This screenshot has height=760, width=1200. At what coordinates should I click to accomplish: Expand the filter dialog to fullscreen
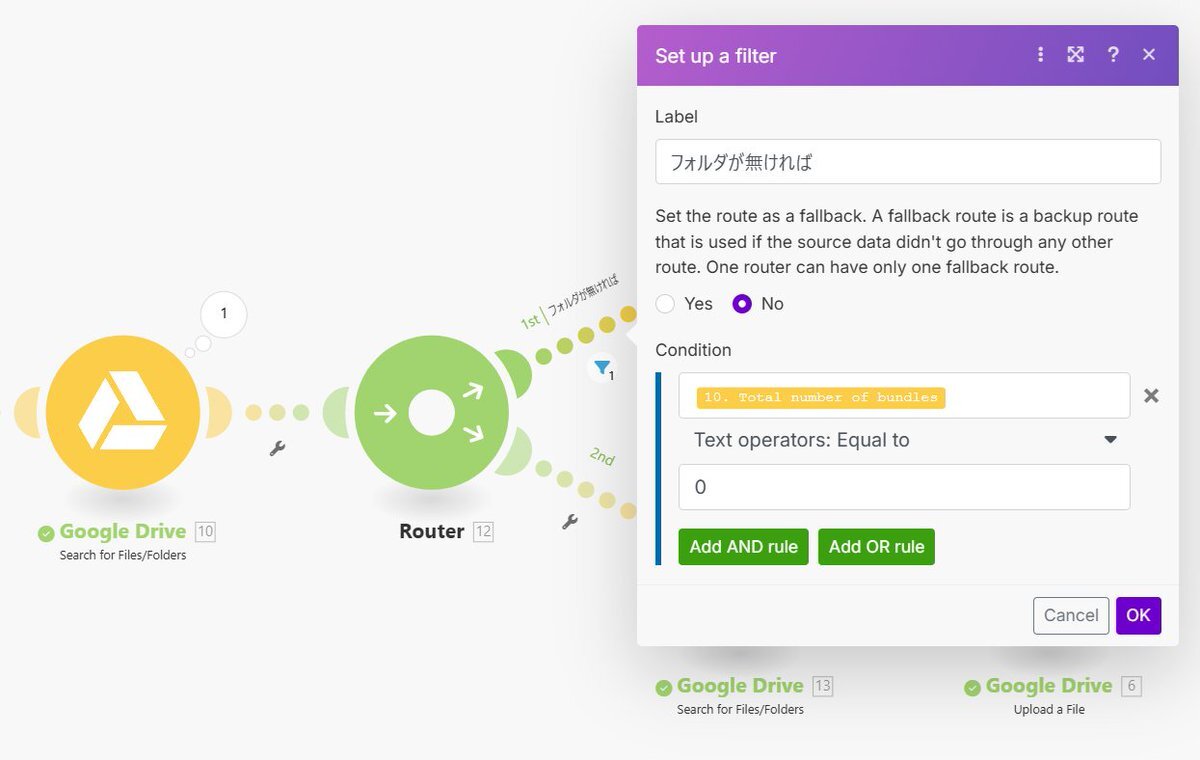coord(1076,55)
